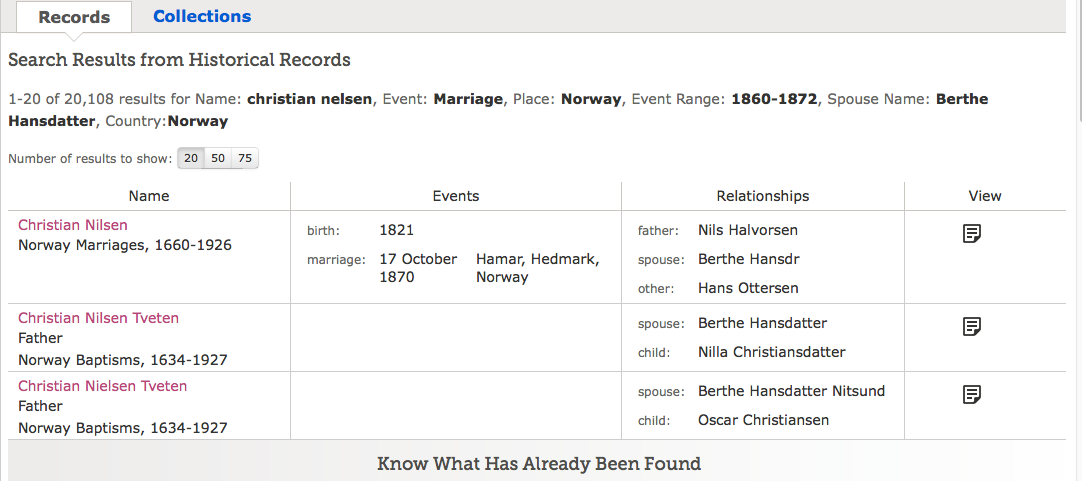
Task: Click the View column header
Action: 985,196
